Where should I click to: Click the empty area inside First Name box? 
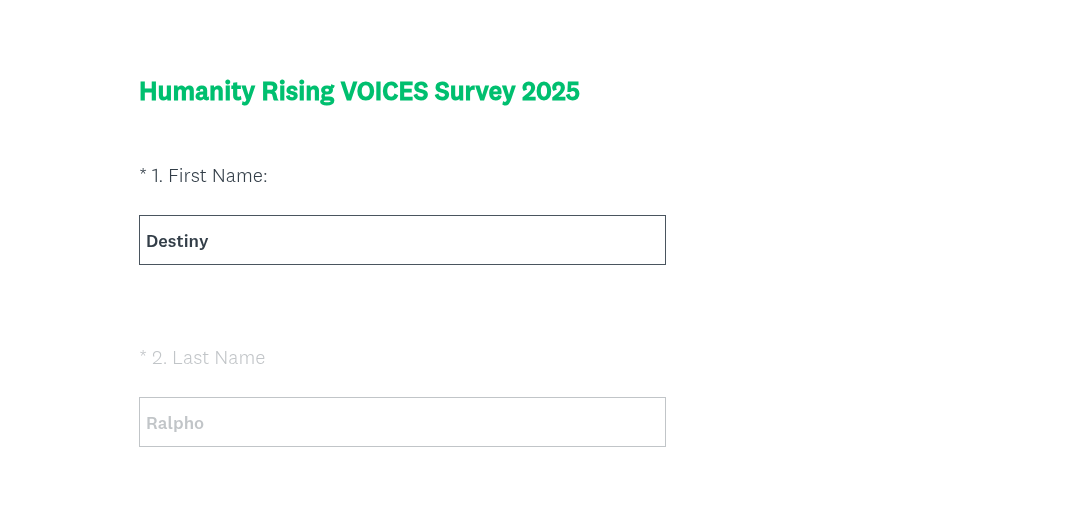450,240
